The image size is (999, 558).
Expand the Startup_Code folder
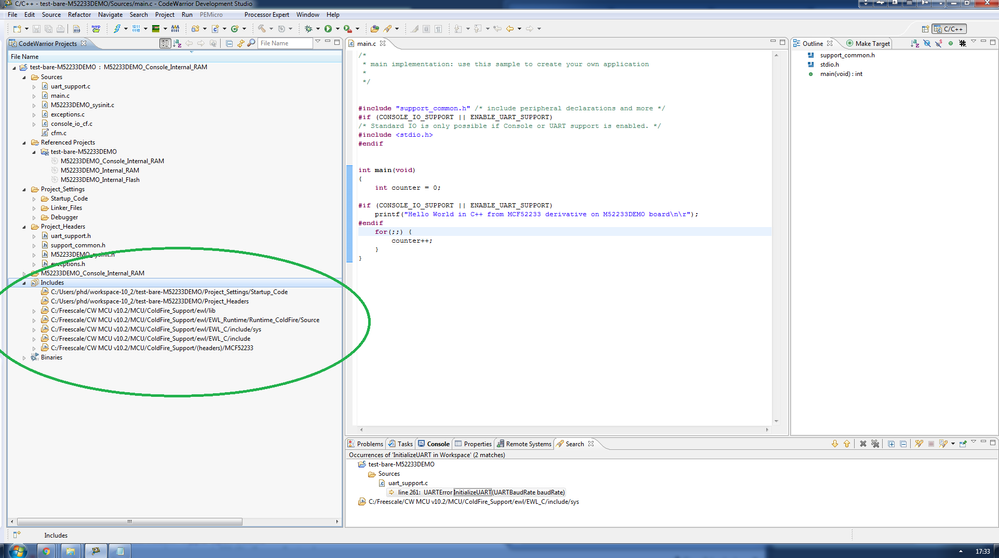34,199
